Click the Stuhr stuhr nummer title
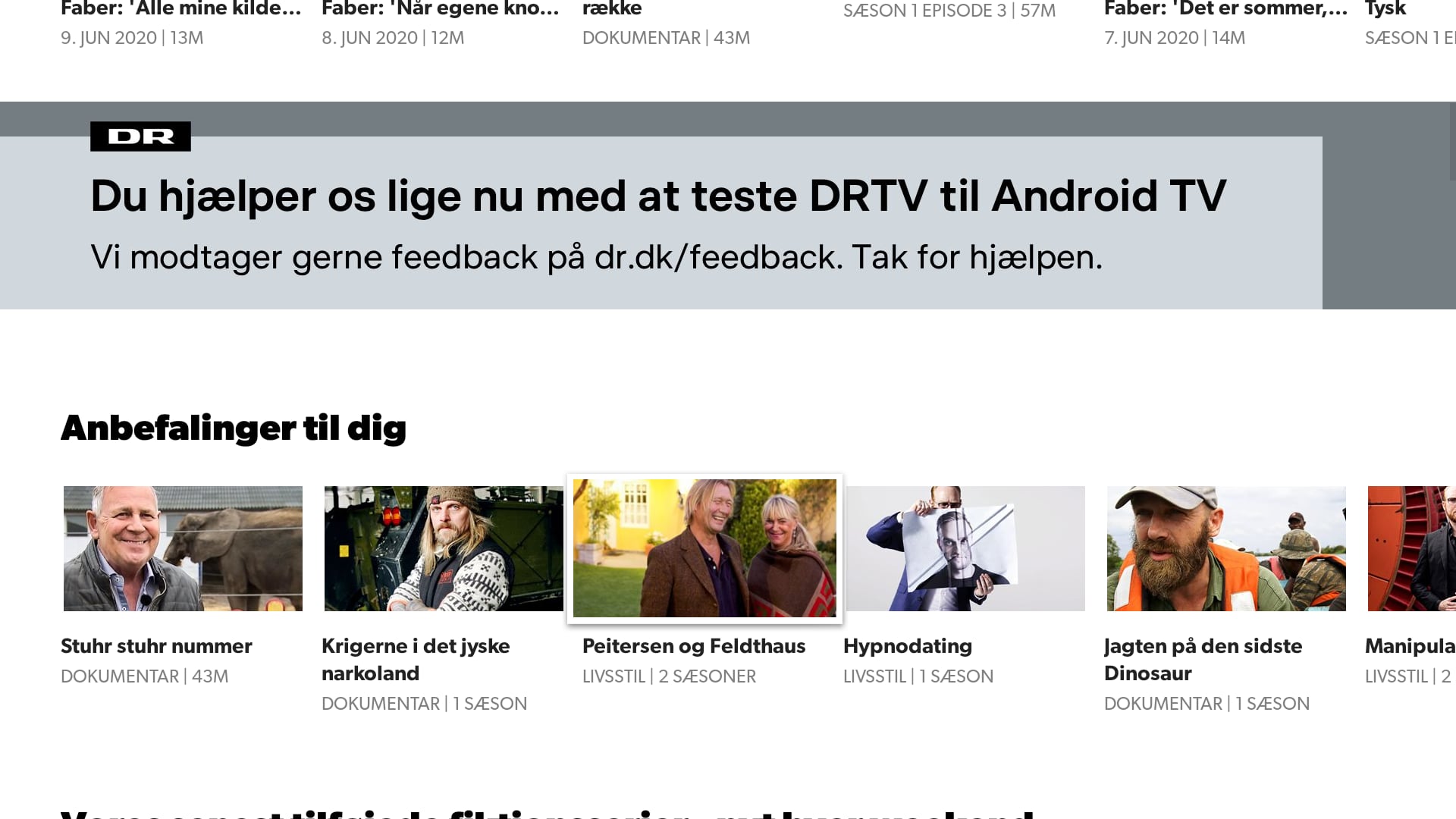Viewport: 1456px width, 819px height. click(x=156, y=646)
